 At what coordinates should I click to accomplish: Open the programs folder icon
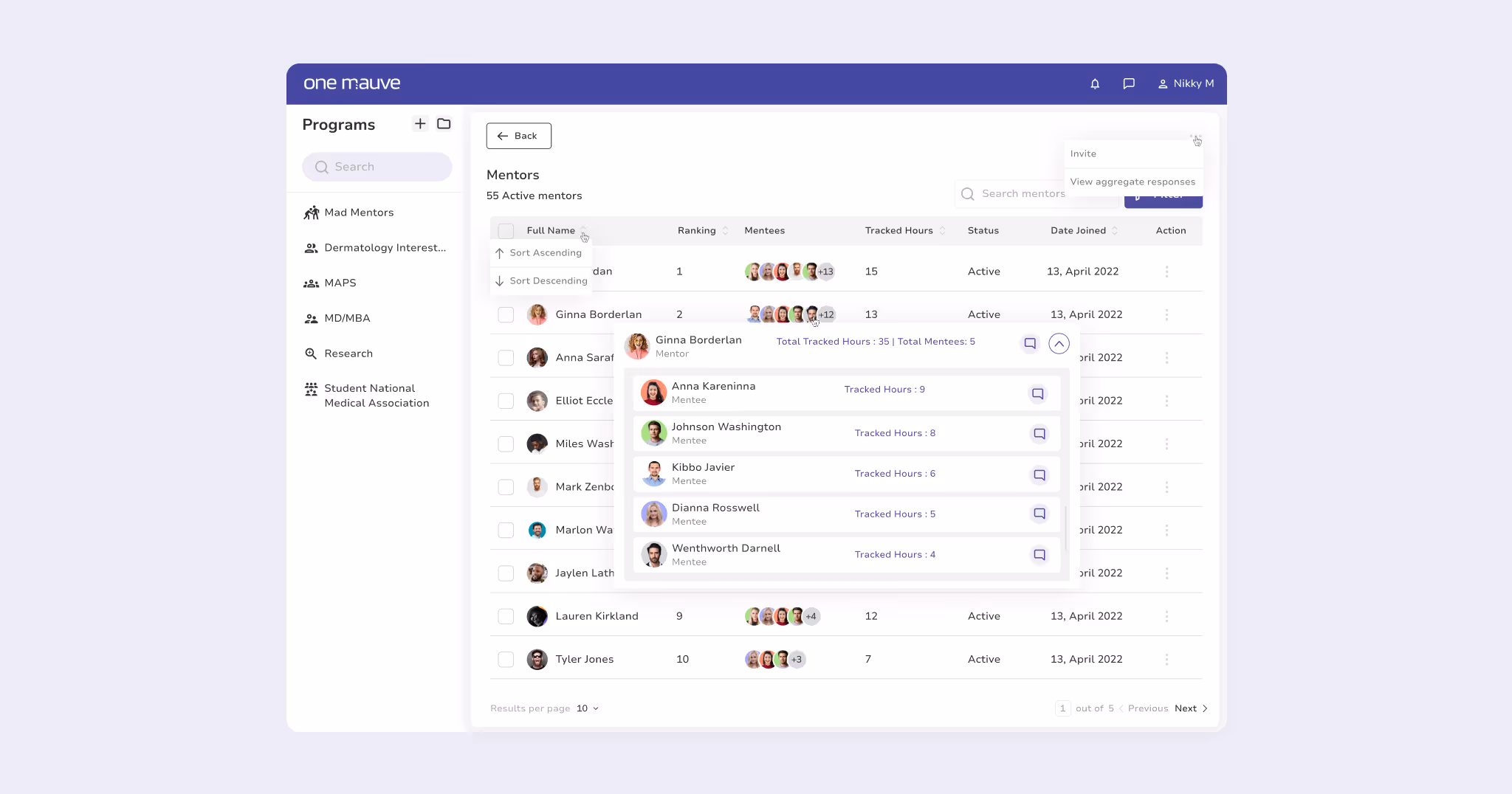click(x=444, y=123)
